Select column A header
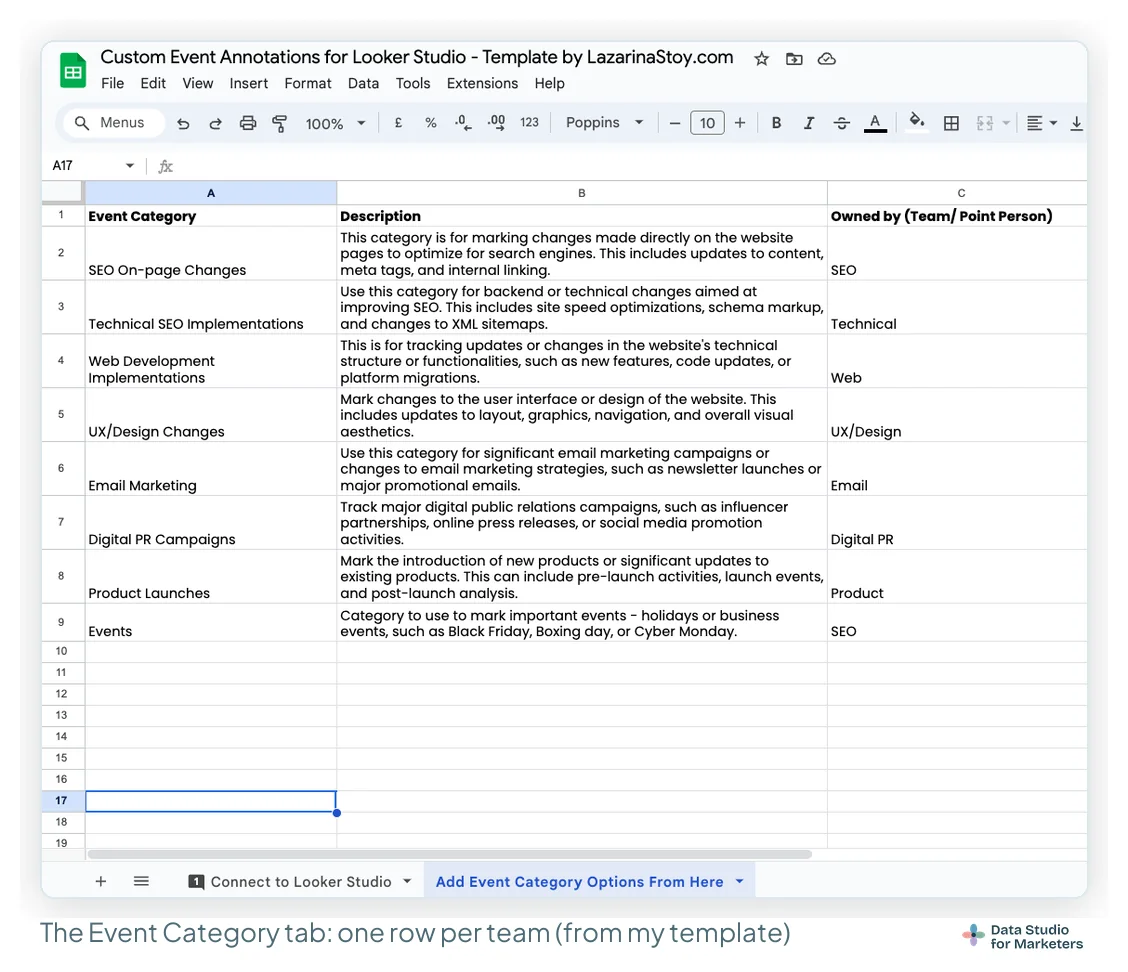The image size is (1128, 972). pos(211,193)
